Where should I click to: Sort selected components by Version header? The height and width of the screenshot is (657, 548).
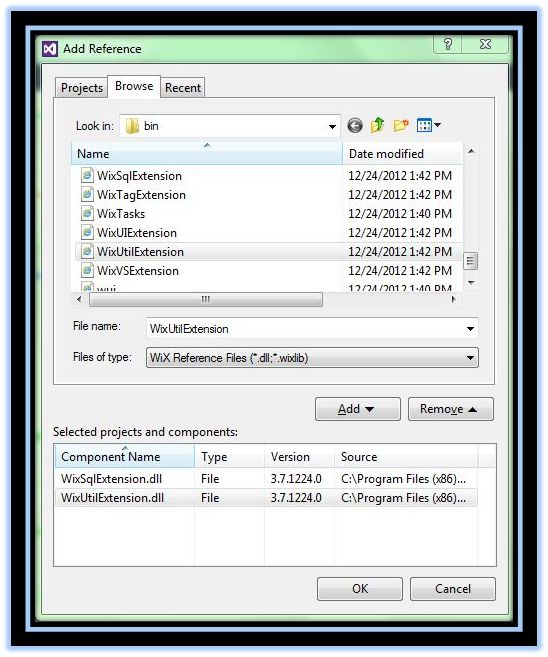point(300,457)
